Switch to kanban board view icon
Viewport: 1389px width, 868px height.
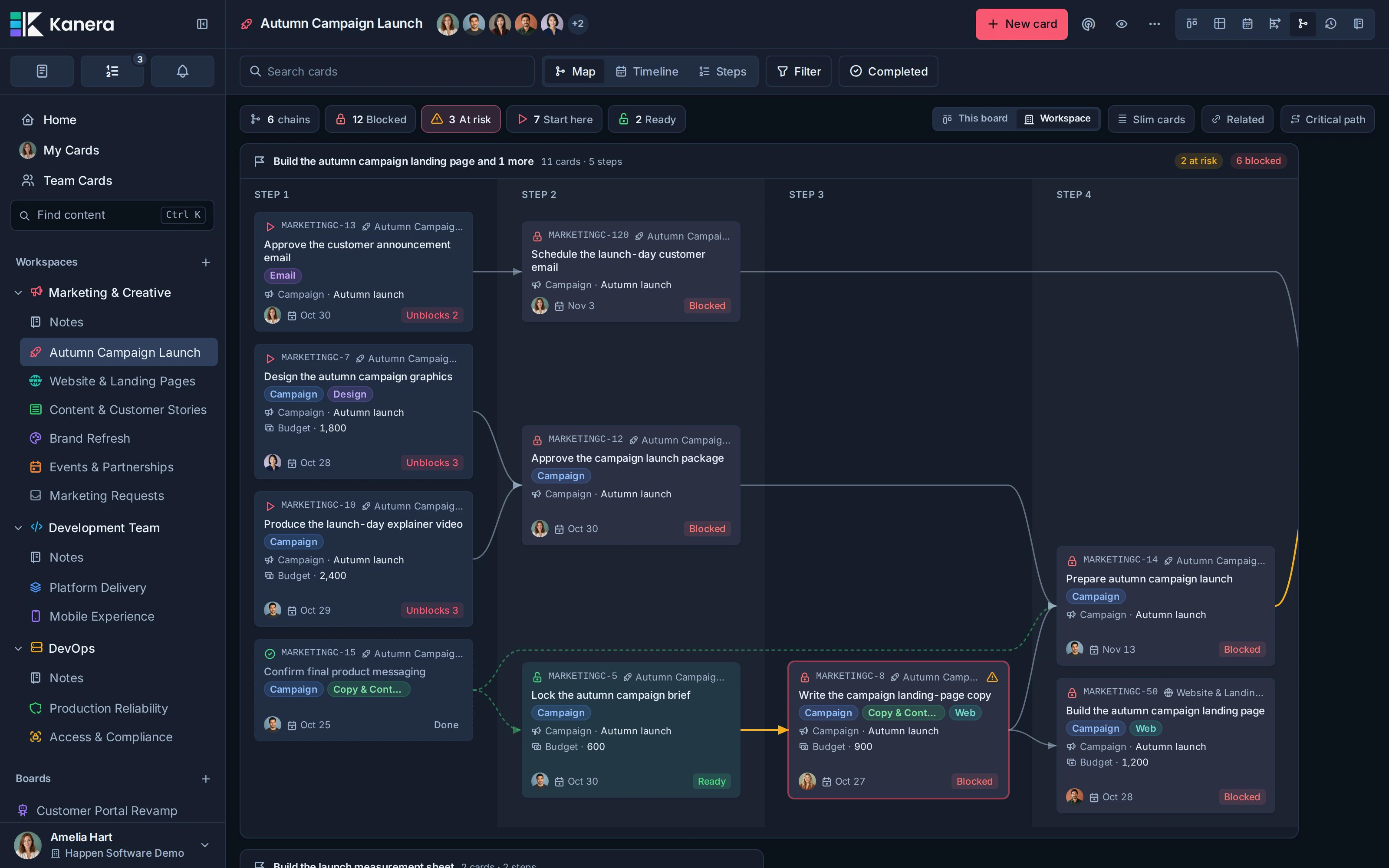coord(1192,23)
